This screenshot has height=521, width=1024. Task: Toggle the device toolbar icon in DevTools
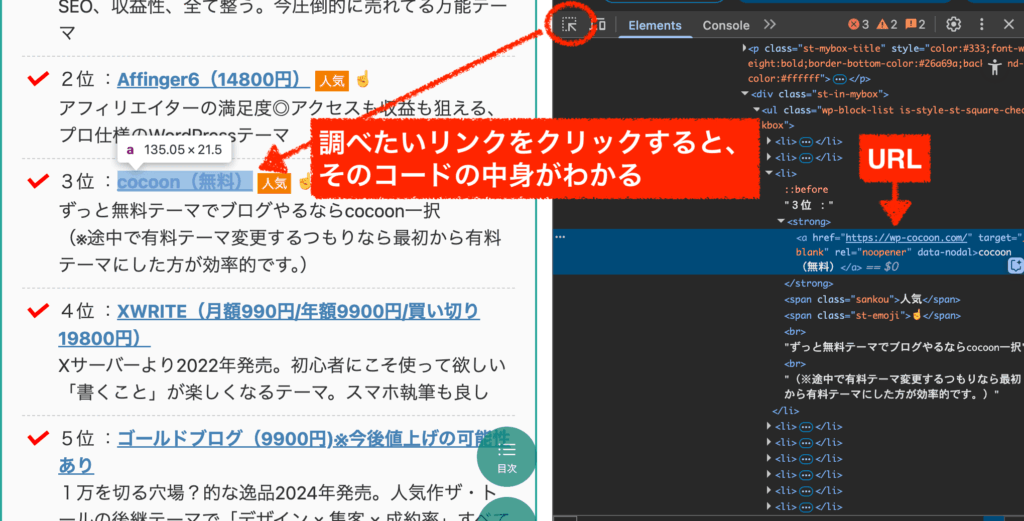598,25
